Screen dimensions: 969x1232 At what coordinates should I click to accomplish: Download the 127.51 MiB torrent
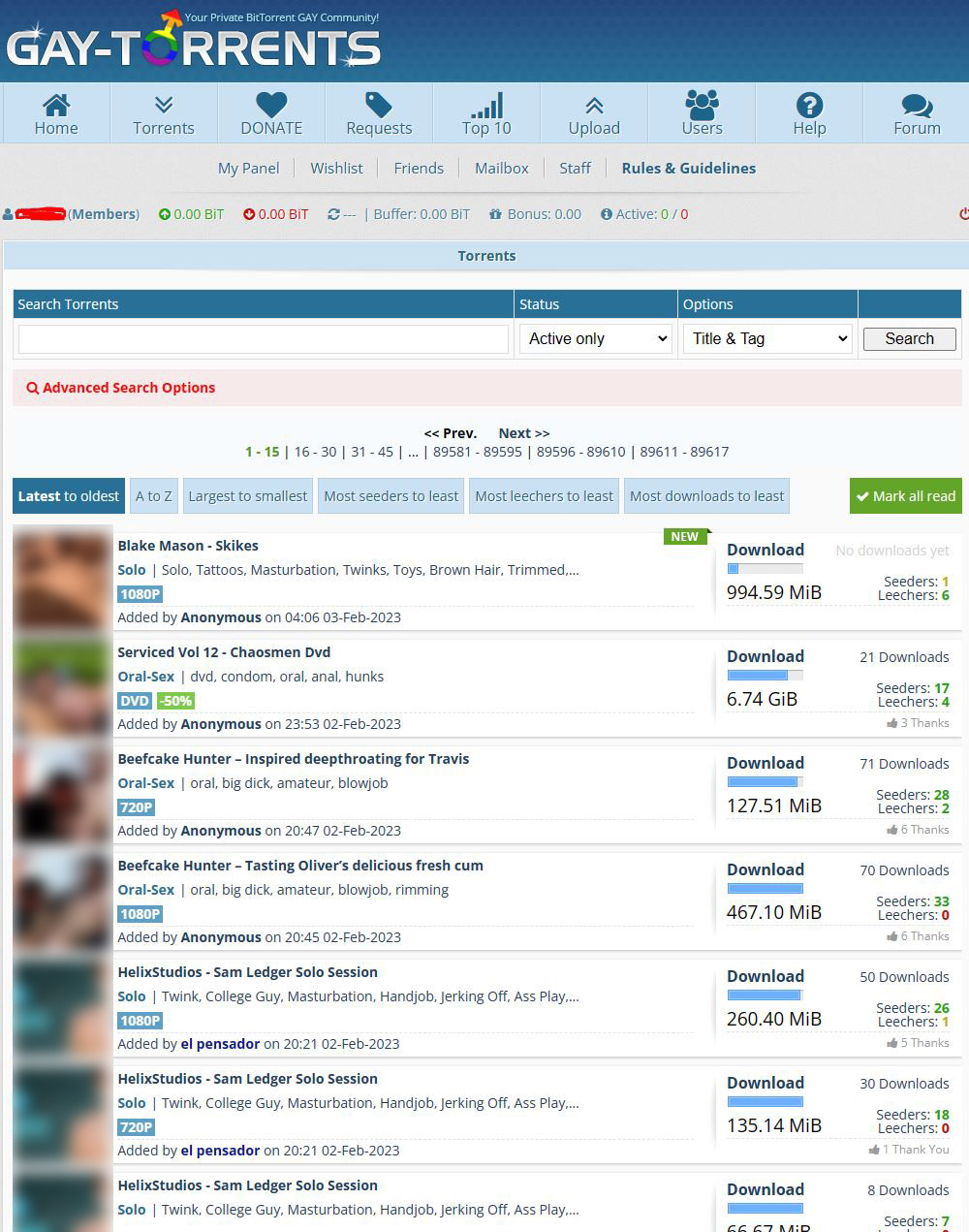click(x=766, y=763)
